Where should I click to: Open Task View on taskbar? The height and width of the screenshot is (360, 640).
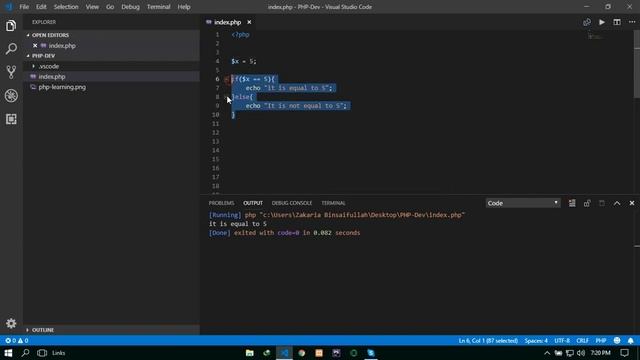click(x=42, y=353)
